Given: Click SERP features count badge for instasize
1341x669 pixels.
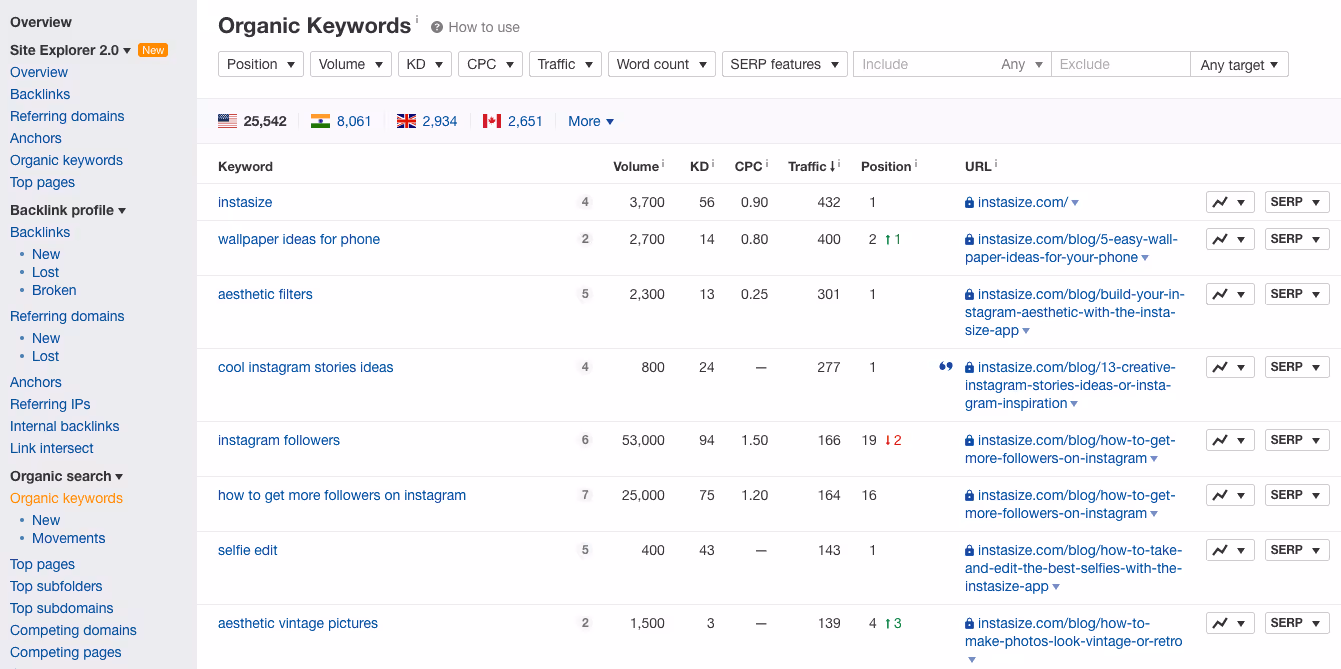Looking at the screenshot, I should point(585,202).
